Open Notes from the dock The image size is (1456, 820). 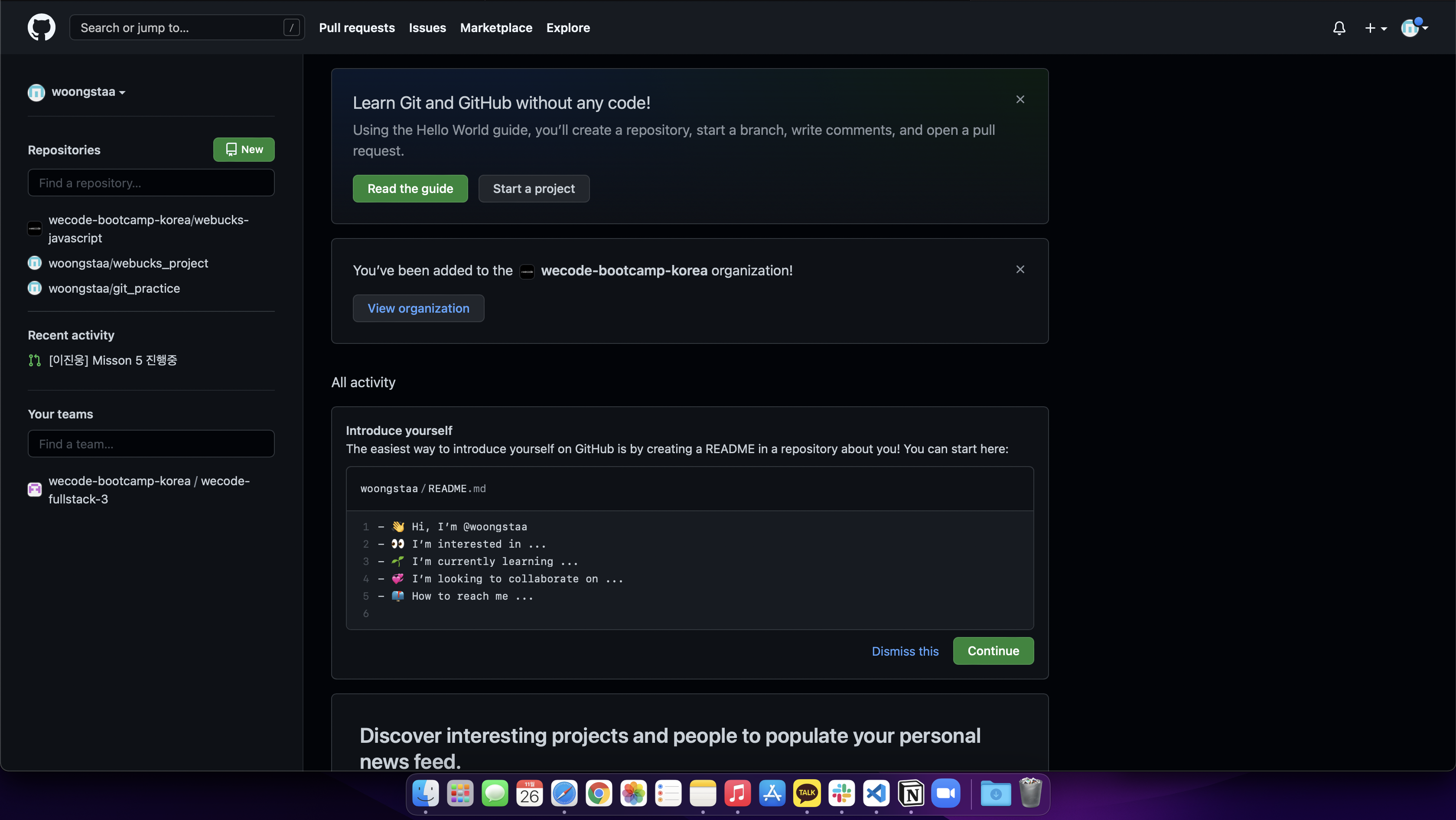coord(703,793)
